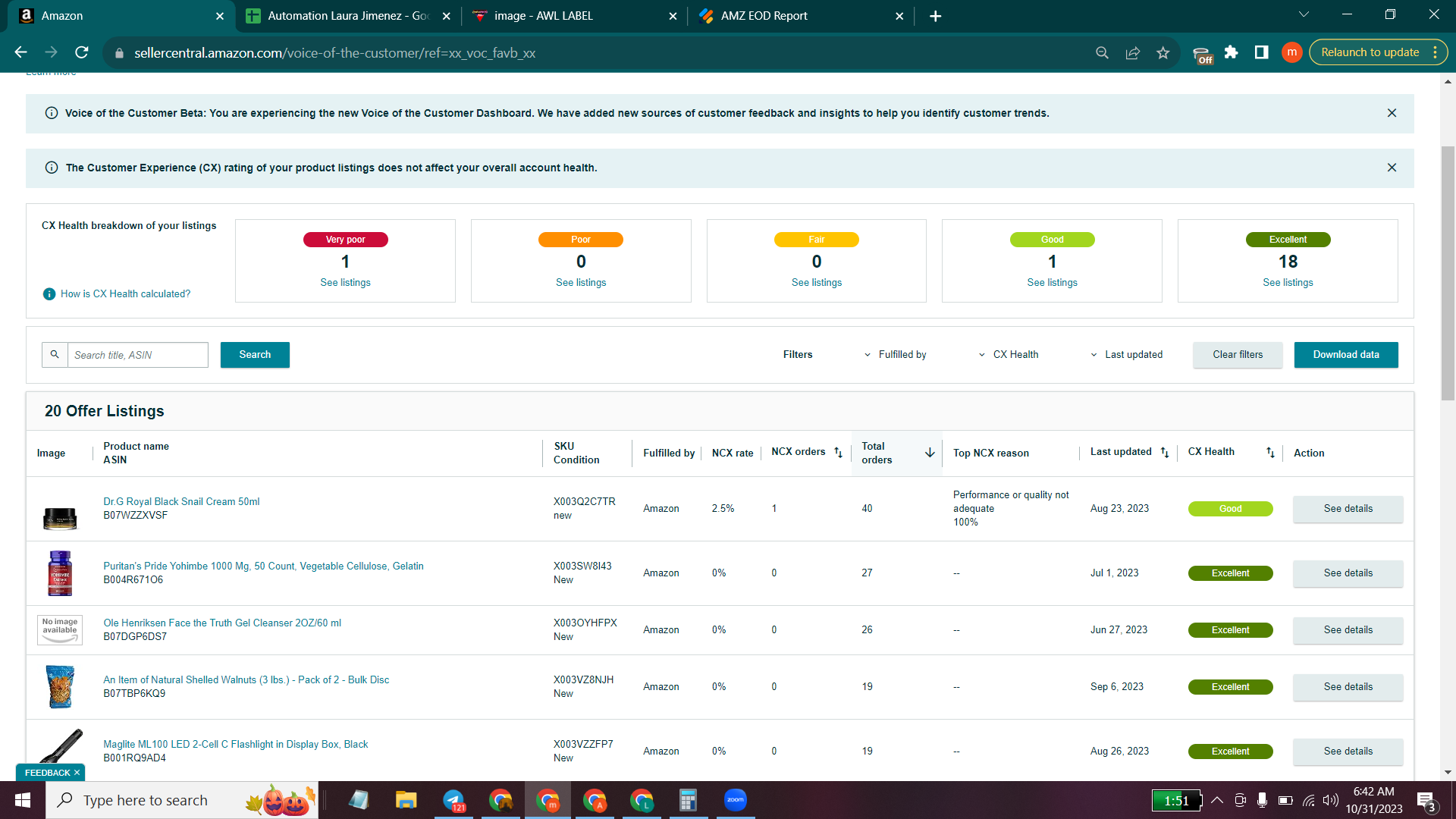Open Zoom from the Windows taskbar
This screenshot has width=1456, height=819.
pos(735,800)
